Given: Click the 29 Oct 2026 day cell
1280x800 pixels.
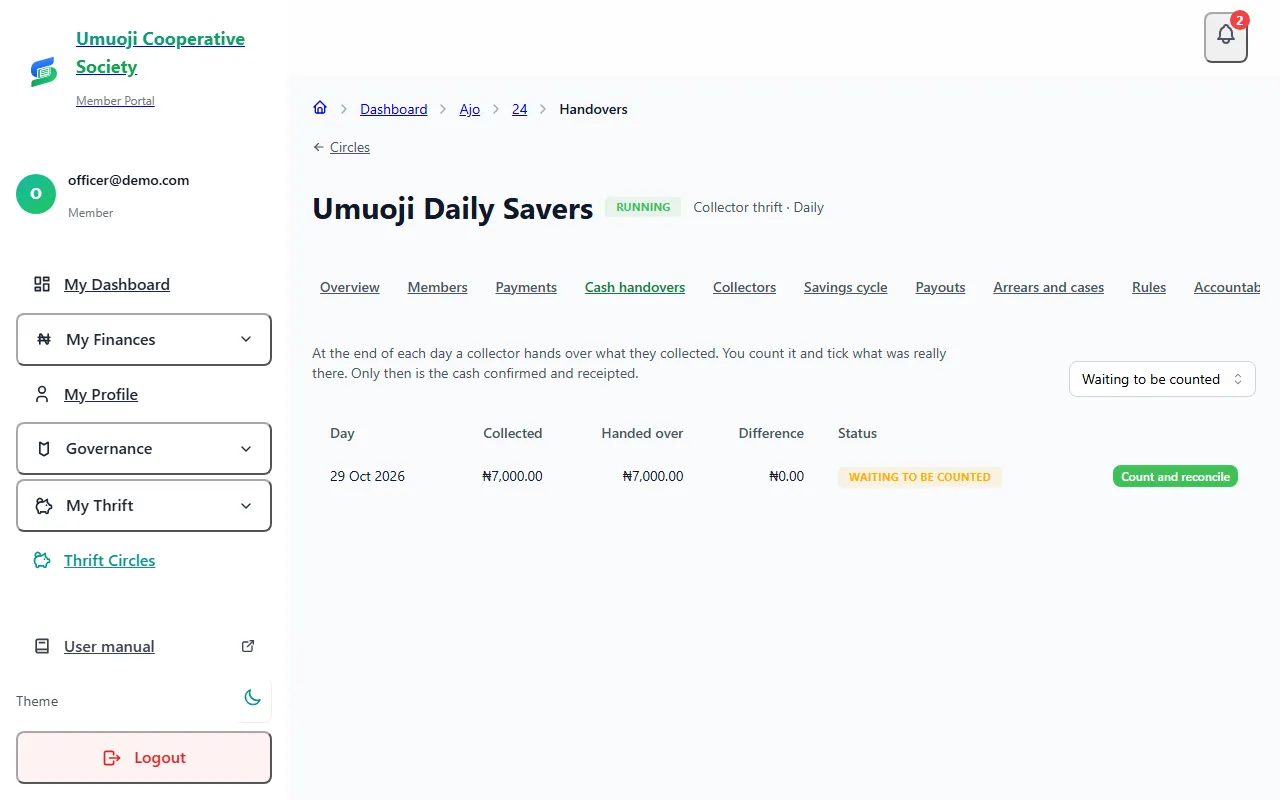Looking at the screenshot, I should pyautogui.click(x=368, y=476).
